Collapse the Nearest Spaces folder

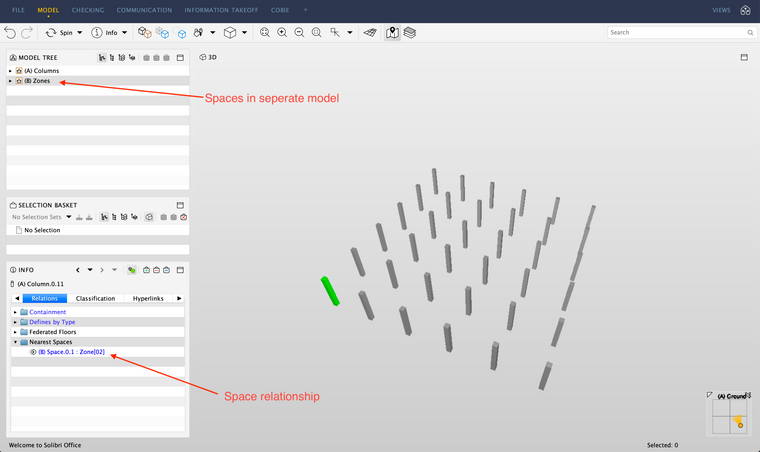16,342
